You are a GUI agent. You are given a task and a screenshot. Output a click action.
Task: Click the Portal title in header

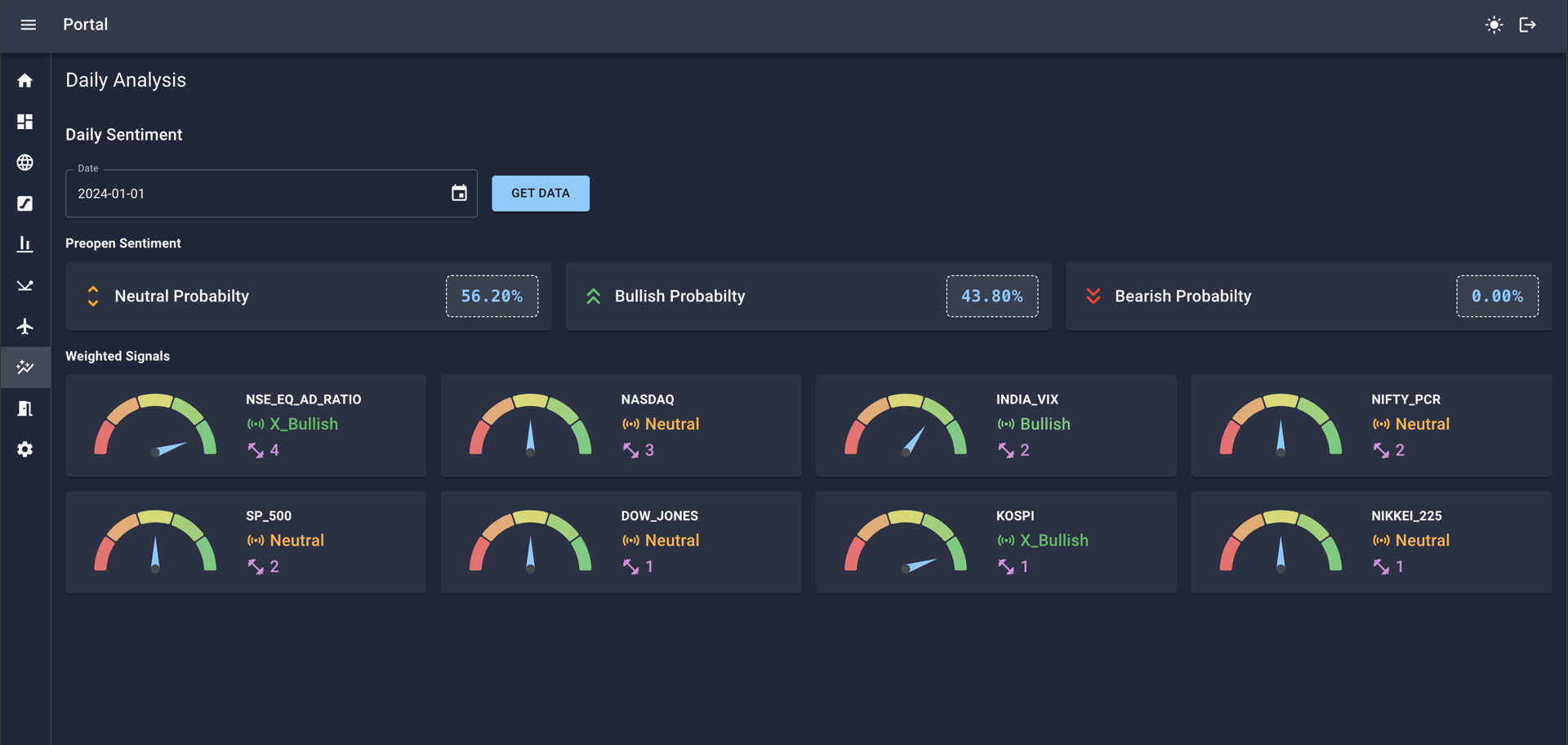[86, 25]
